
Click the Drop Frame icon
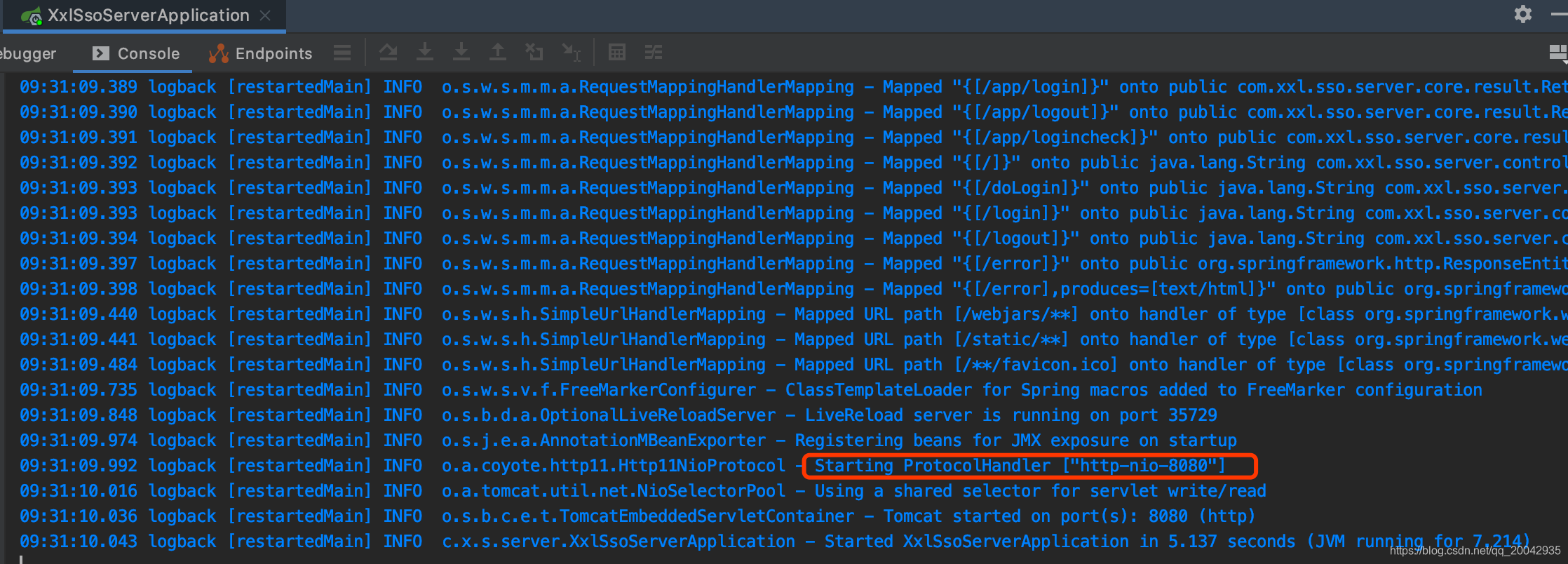[534, 52]
